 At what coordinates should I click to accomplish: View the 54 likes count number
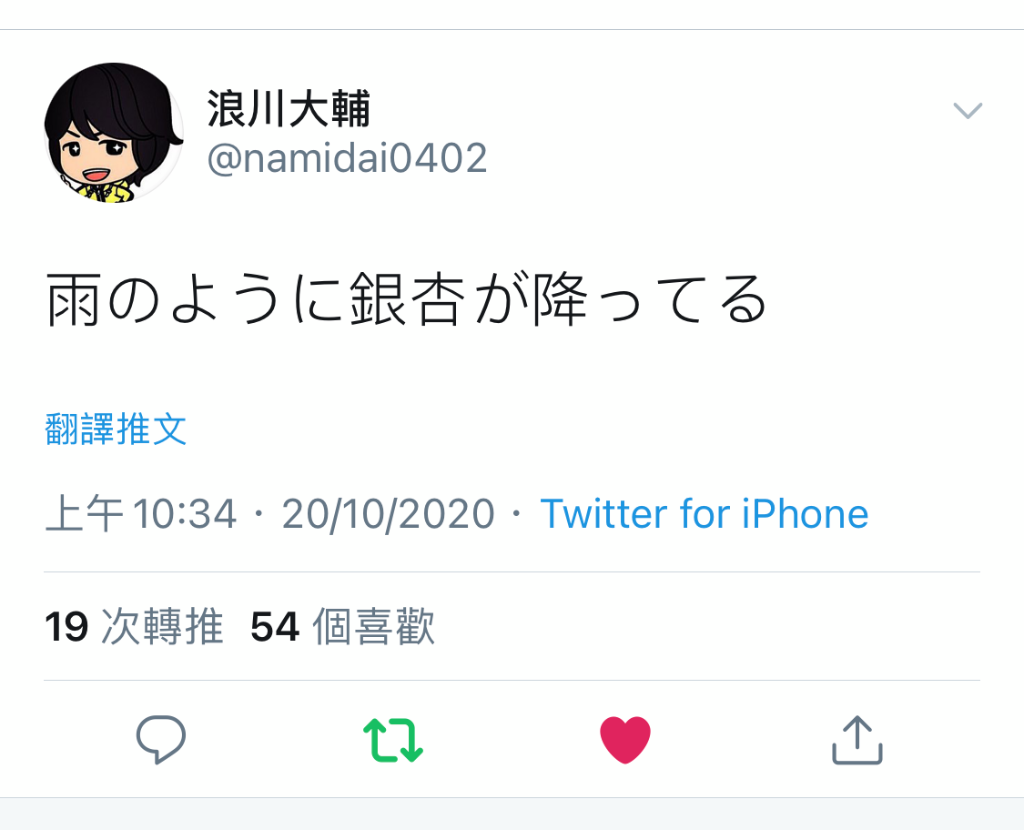coord(275,627)
